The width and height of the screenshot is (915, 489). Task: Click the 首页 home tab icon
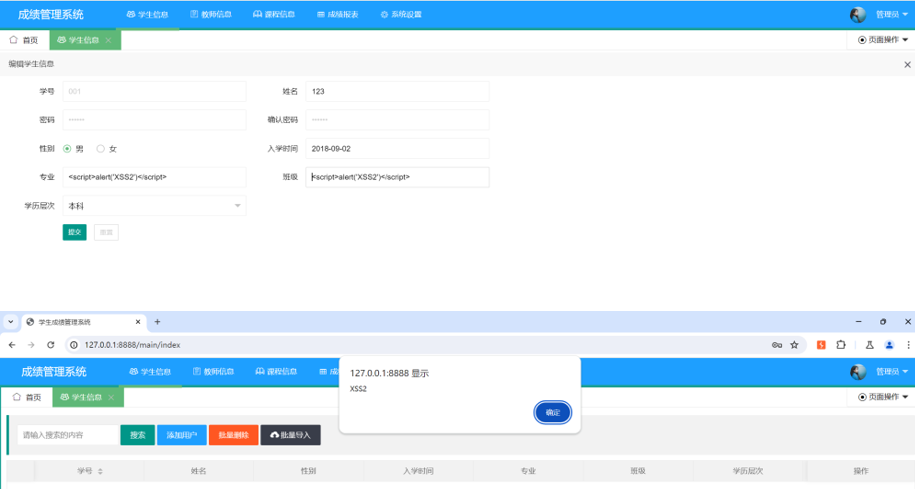pos(14,40)
